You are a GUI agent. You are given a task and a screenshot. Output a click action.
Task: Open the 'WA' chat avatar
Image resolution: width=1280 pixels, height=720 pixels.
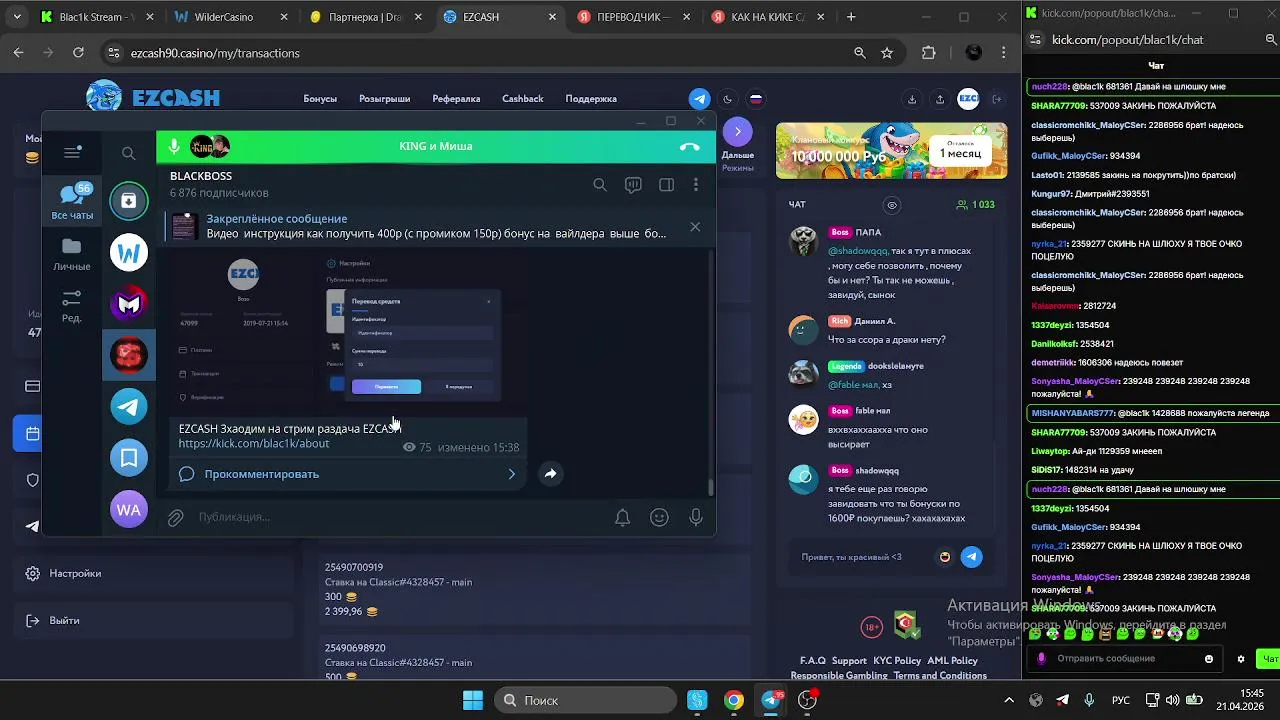[129, 509]
